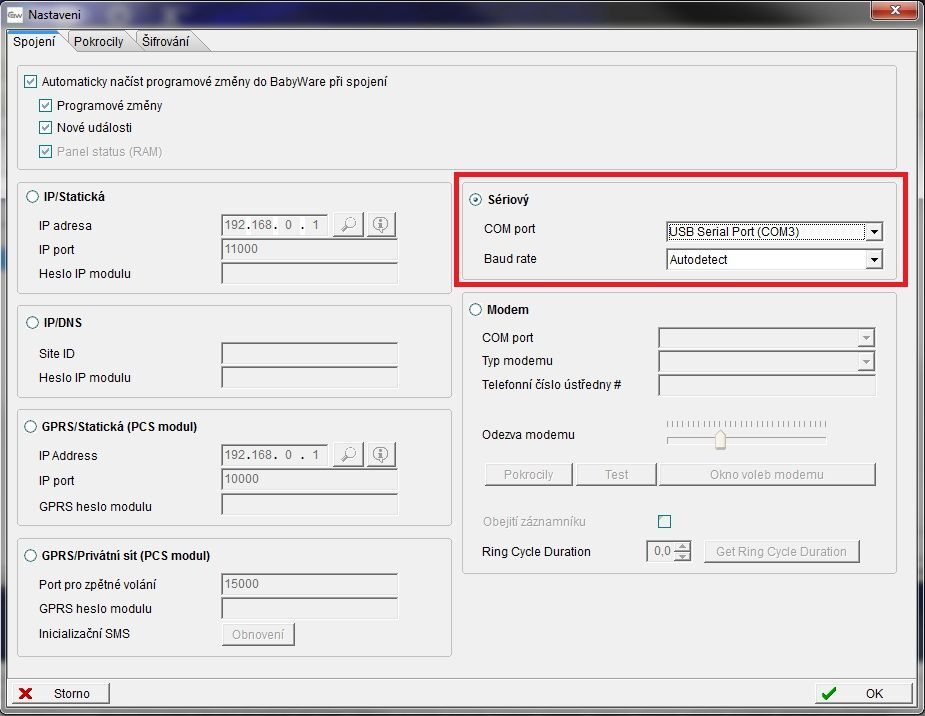Expand the Baud rate dropdown
The height and width of the screenshot is (716, 925).
874,260
